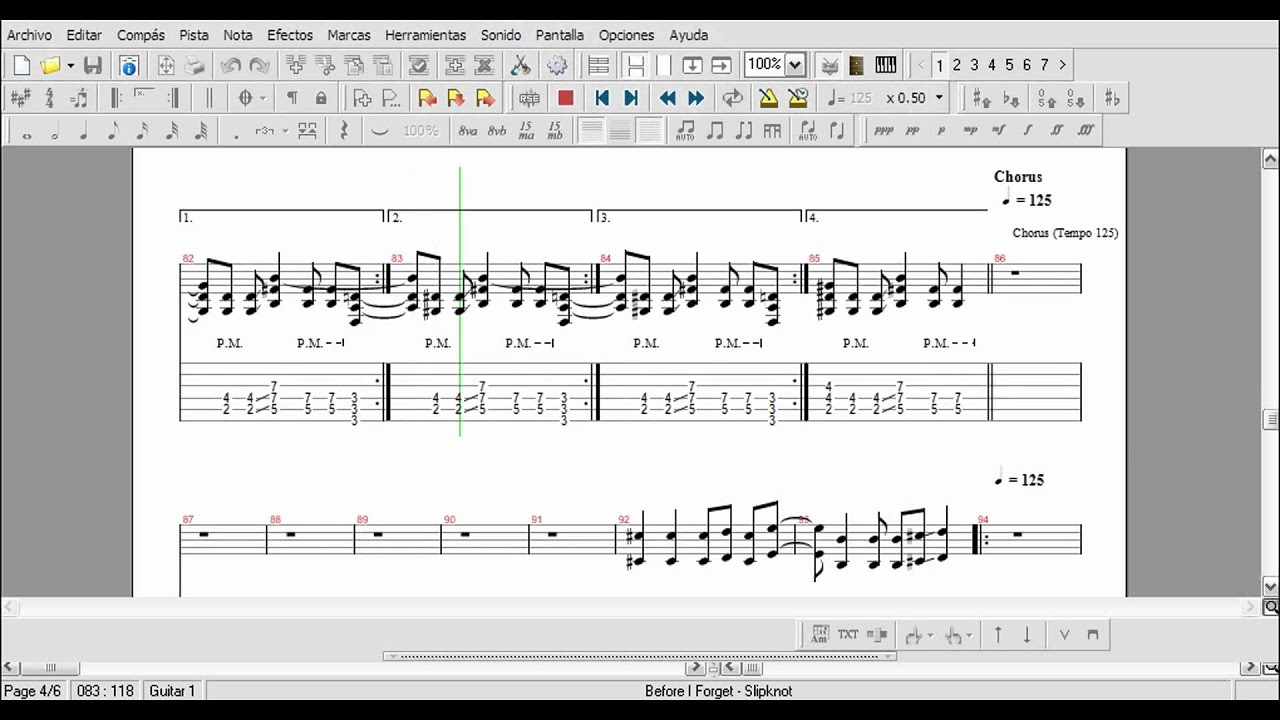Toggle the piano keyboard view icon

click(x=886, y=66)
